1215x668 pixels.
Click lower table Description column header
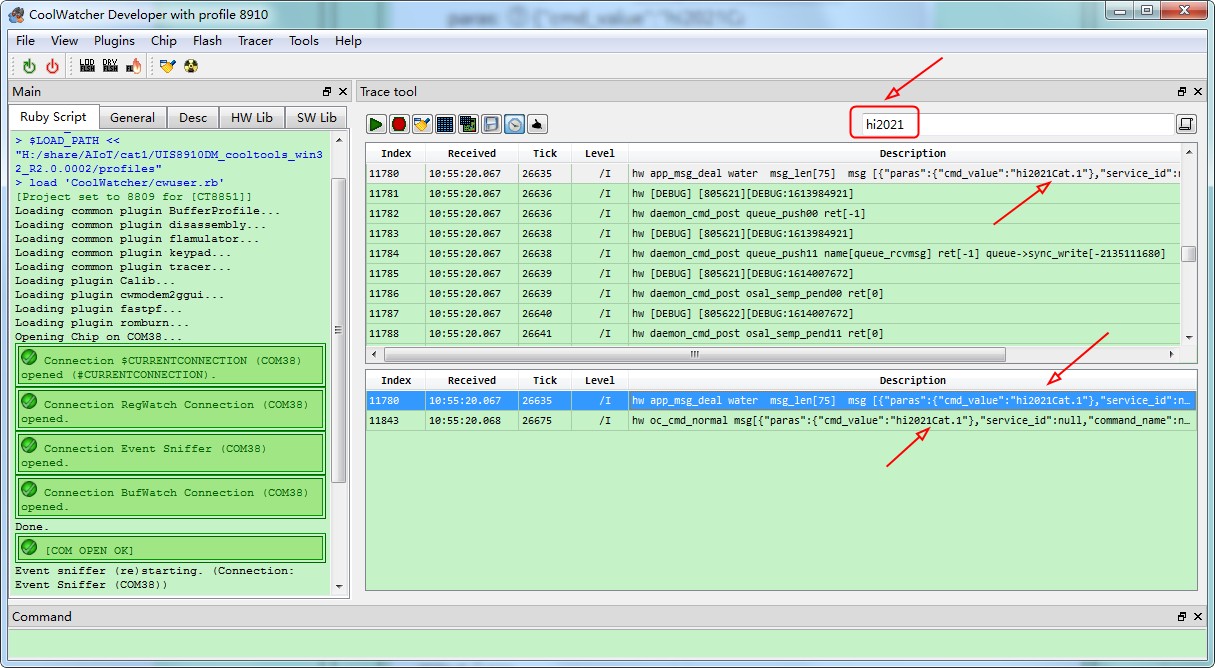[912, 380]
